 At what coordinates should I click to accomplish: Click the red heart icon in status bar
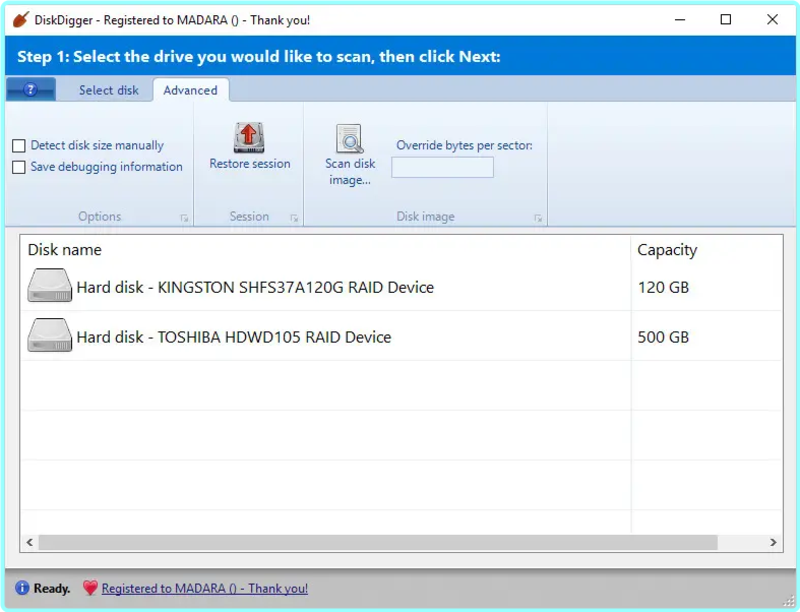(90, 588)
